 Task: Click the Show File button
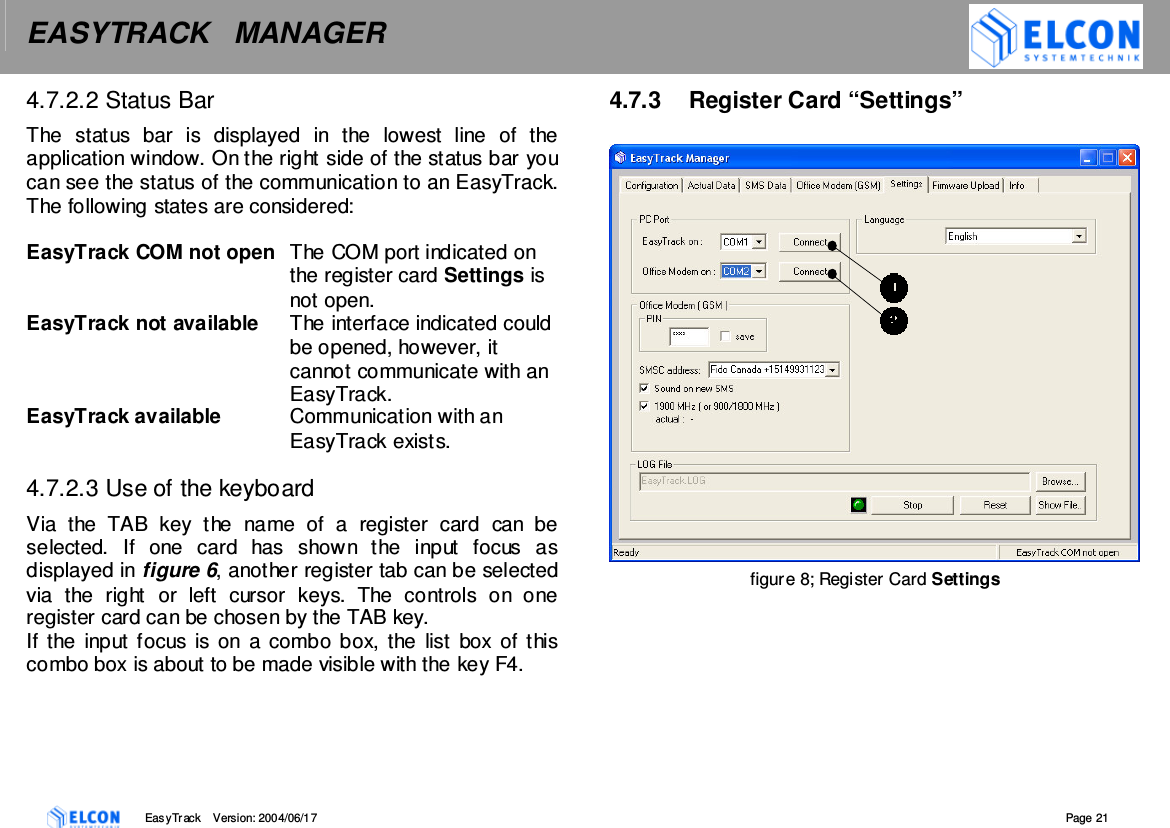pyautogui.click(x=1059, y=505)
